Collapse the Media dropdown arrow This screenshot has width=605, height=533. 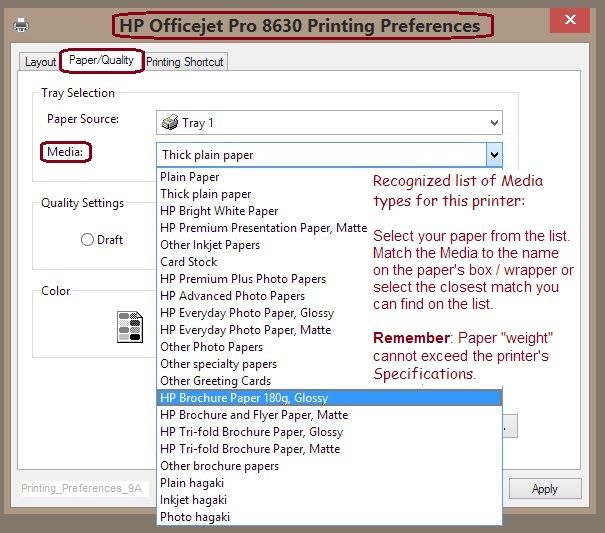pyautogui.click(x=494, y=155)
